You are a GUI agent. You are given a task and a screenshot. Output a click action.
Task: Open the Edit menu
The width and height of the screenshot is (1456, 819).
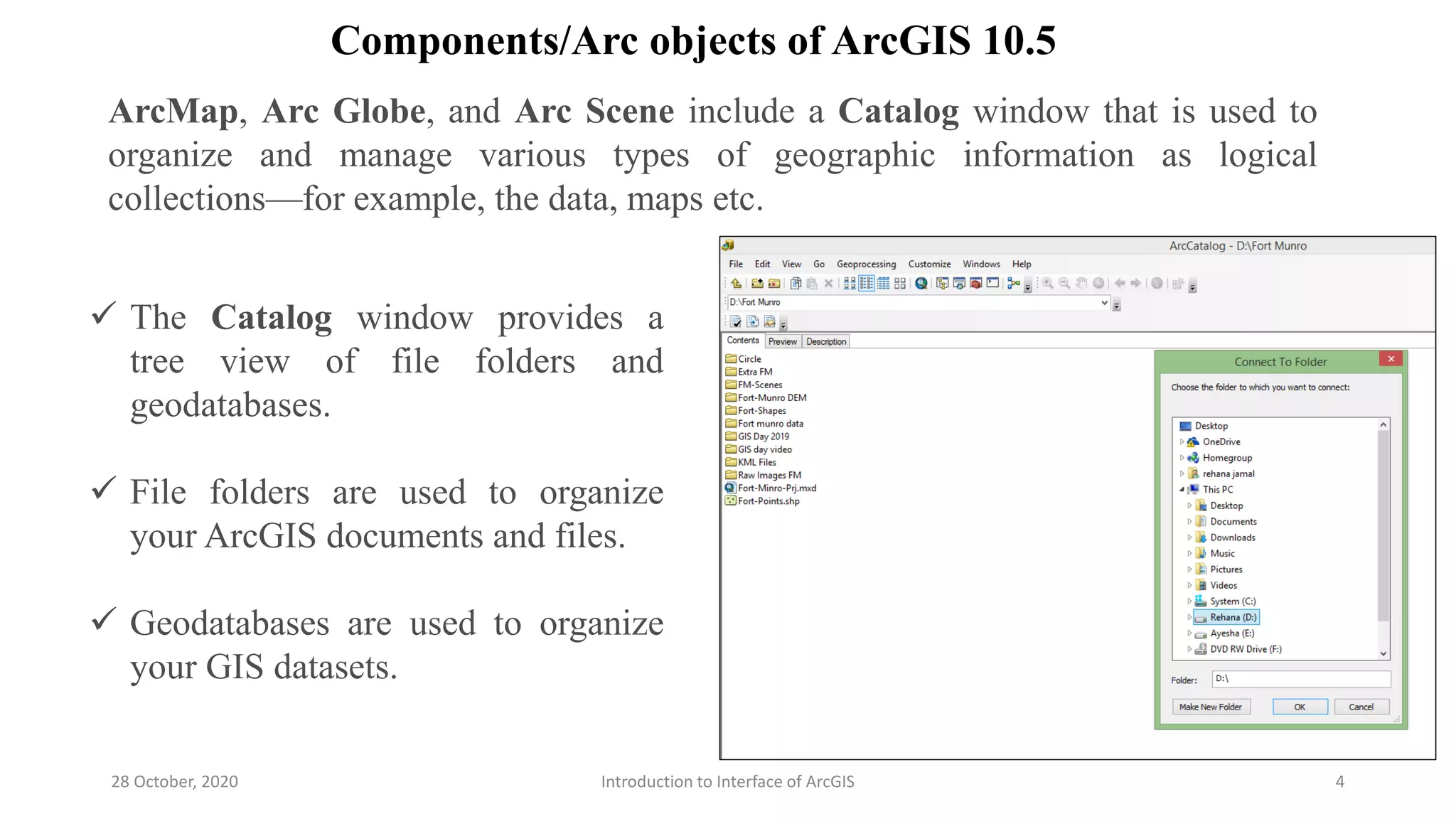tap(762, 264)
